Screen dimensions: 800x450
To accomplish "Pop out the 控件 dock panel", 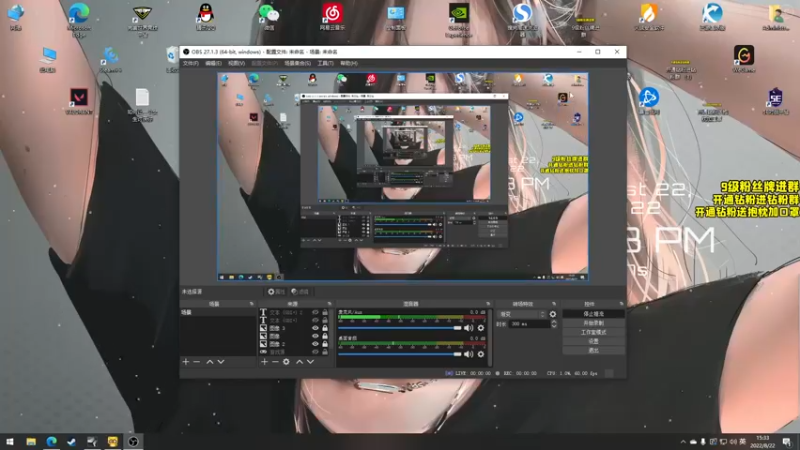I will pyautogui.click(x=621, y=304).
